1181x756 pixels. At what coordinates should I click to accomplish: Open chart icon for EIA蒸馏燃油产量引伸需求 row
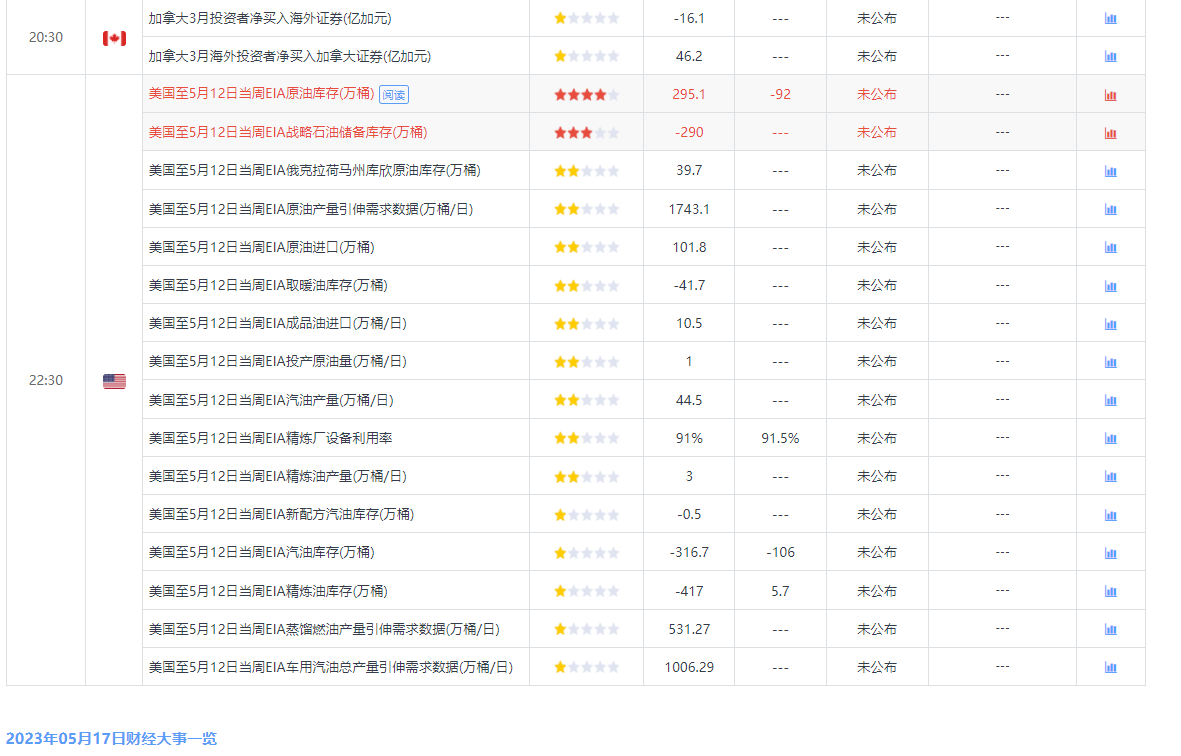[1110, 629]
